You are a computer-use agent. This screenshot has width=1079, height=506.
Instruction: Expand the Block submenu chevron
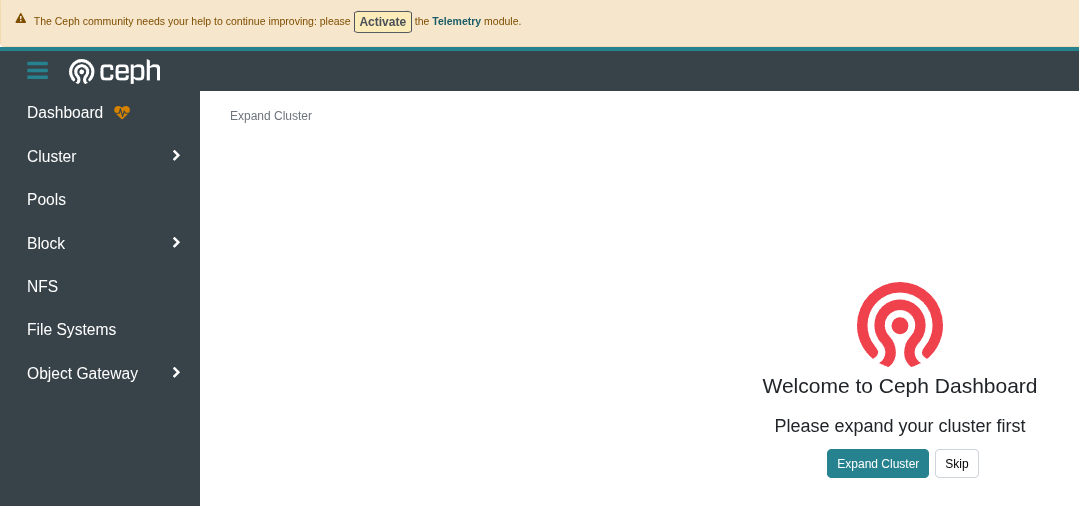[176, 242]
